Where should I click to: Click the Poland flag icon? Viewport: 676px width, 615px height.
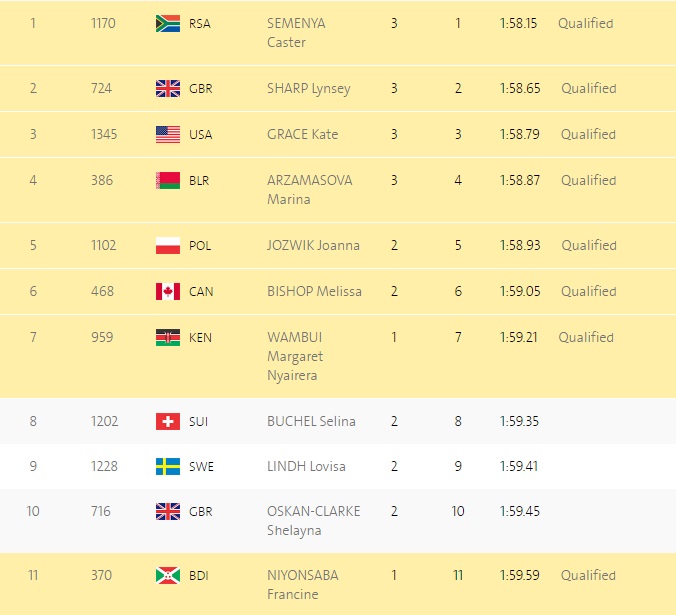(x=168, y=246)
